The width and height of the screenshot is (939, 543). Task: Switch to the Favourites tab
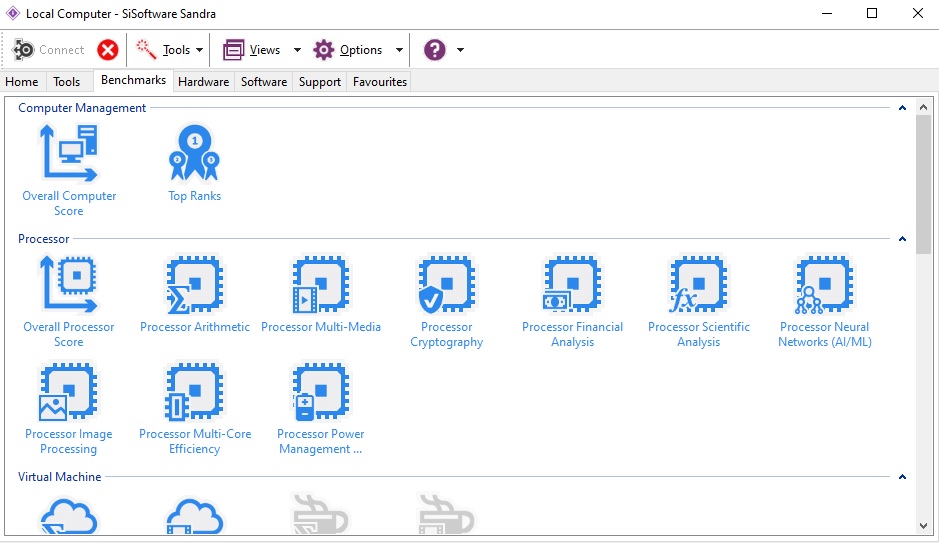(380, 81)
